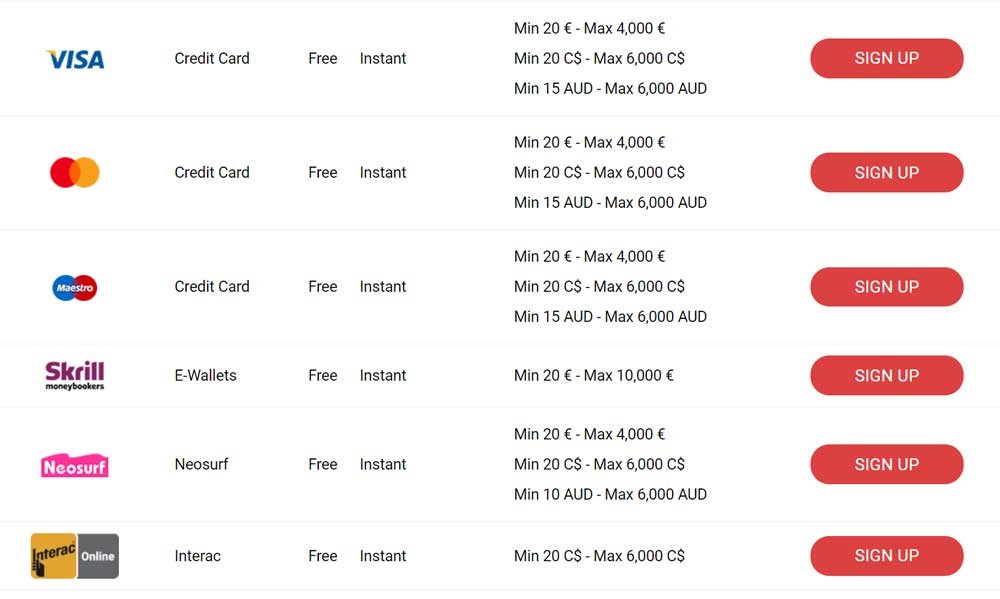Click the Skrill moneybookers logo
The image size is (1000, 599).
75,376
